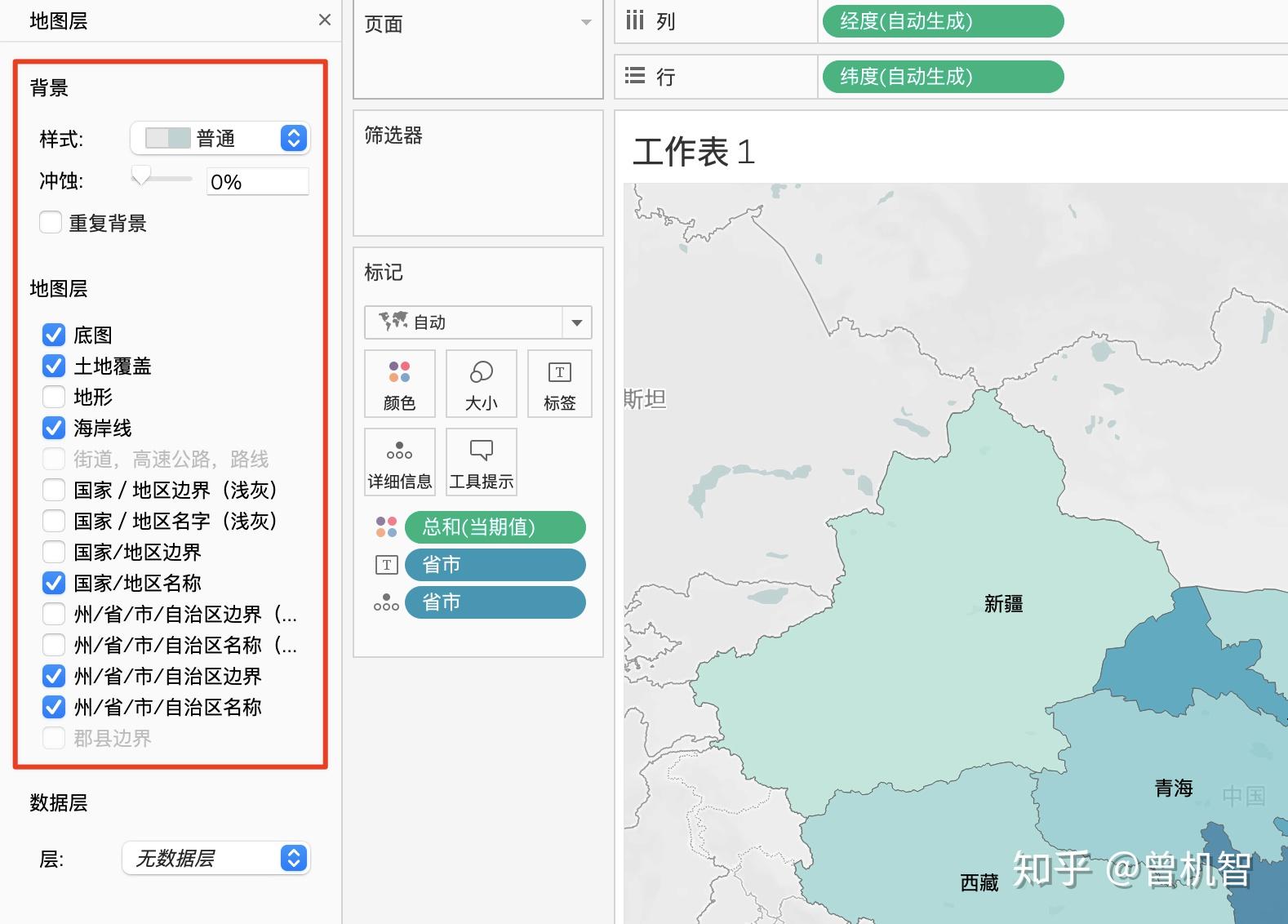Close the 地图层 pane with X
Viewport: 1288px width, 924px height.
(x=325, y=20)
